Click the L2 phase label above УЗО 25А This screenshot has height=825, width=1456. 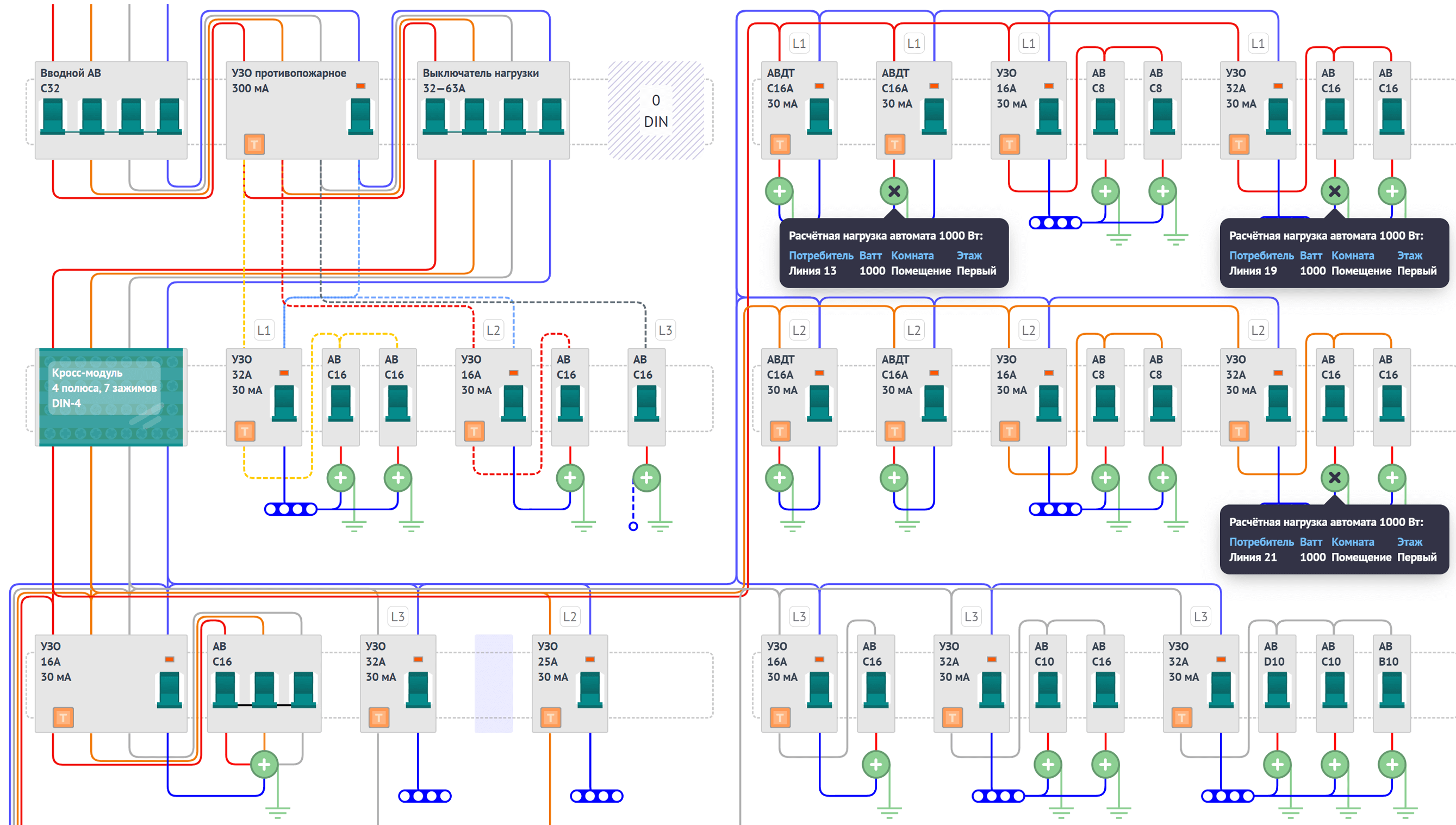[x=569, y=616]
